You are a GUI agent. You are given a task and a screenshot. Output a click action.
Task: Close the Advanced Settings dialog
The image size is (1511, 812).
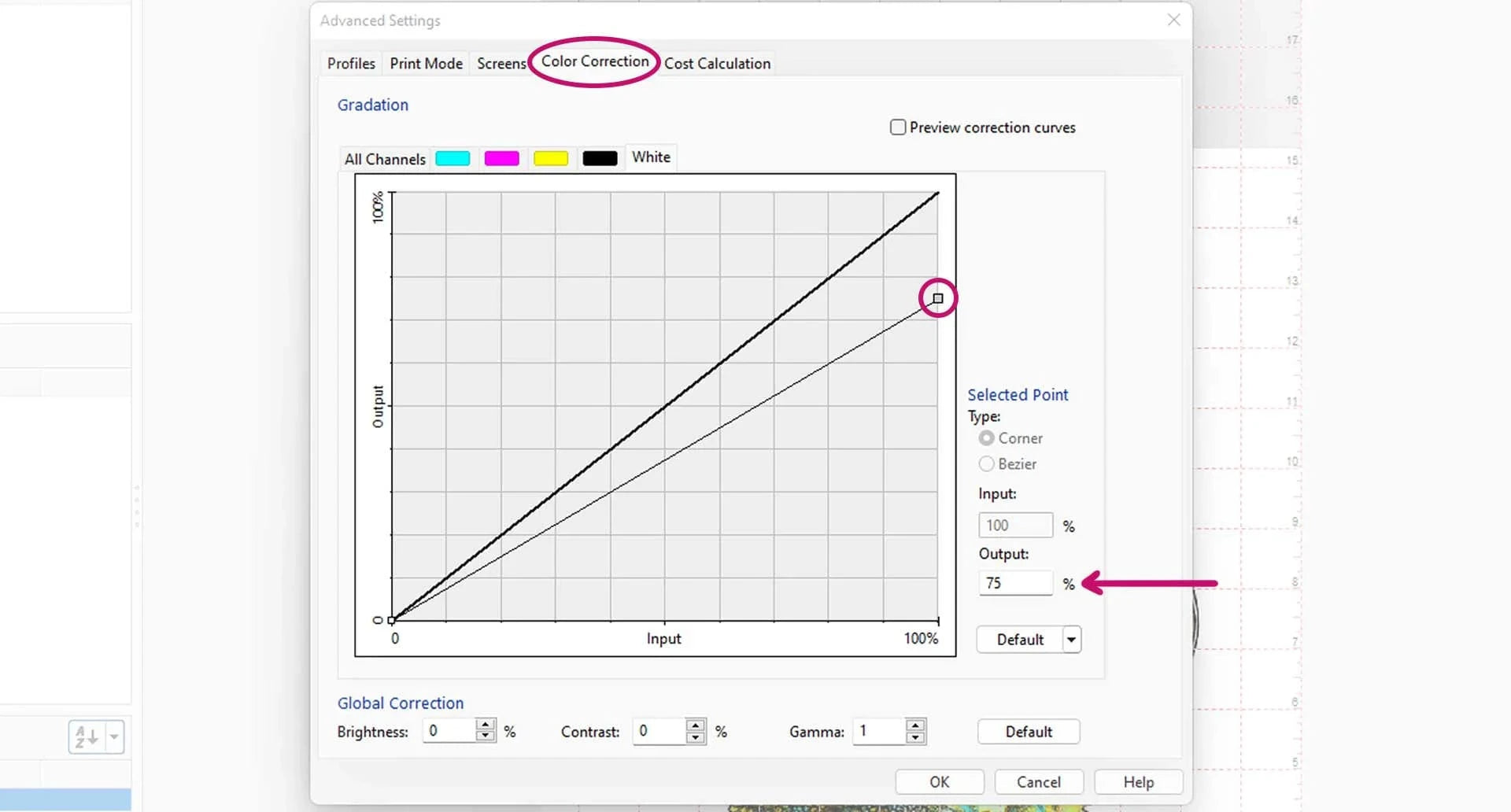coord(1173,20)
